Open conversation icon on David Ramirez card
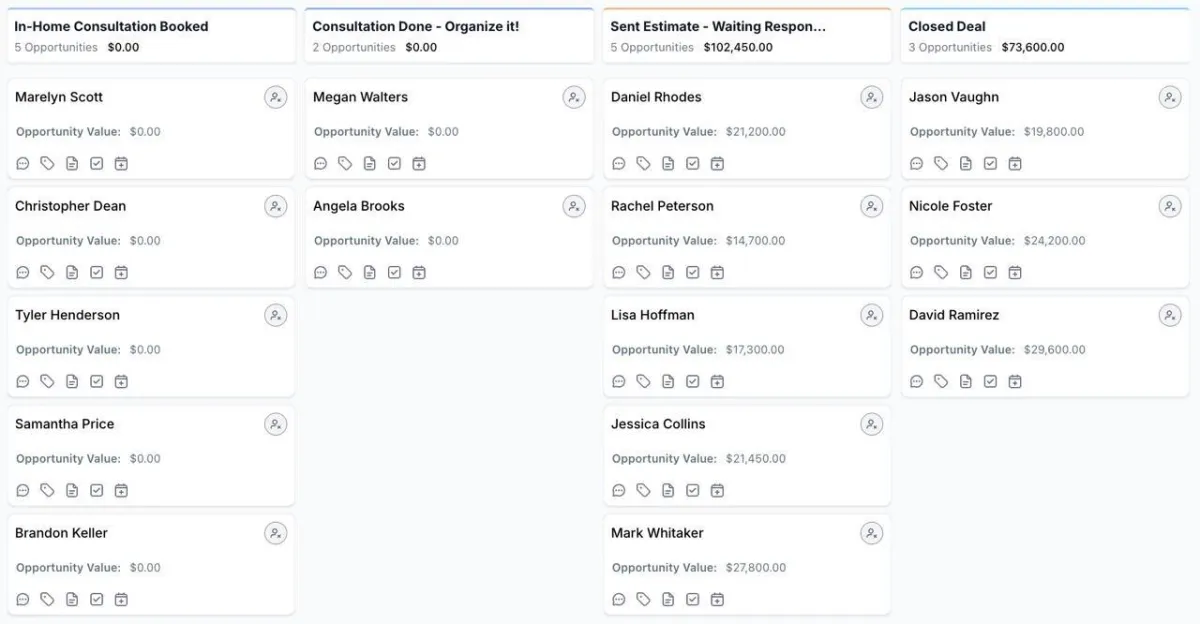This screenshot has height=624, width=1200. (x=917, y=381)
